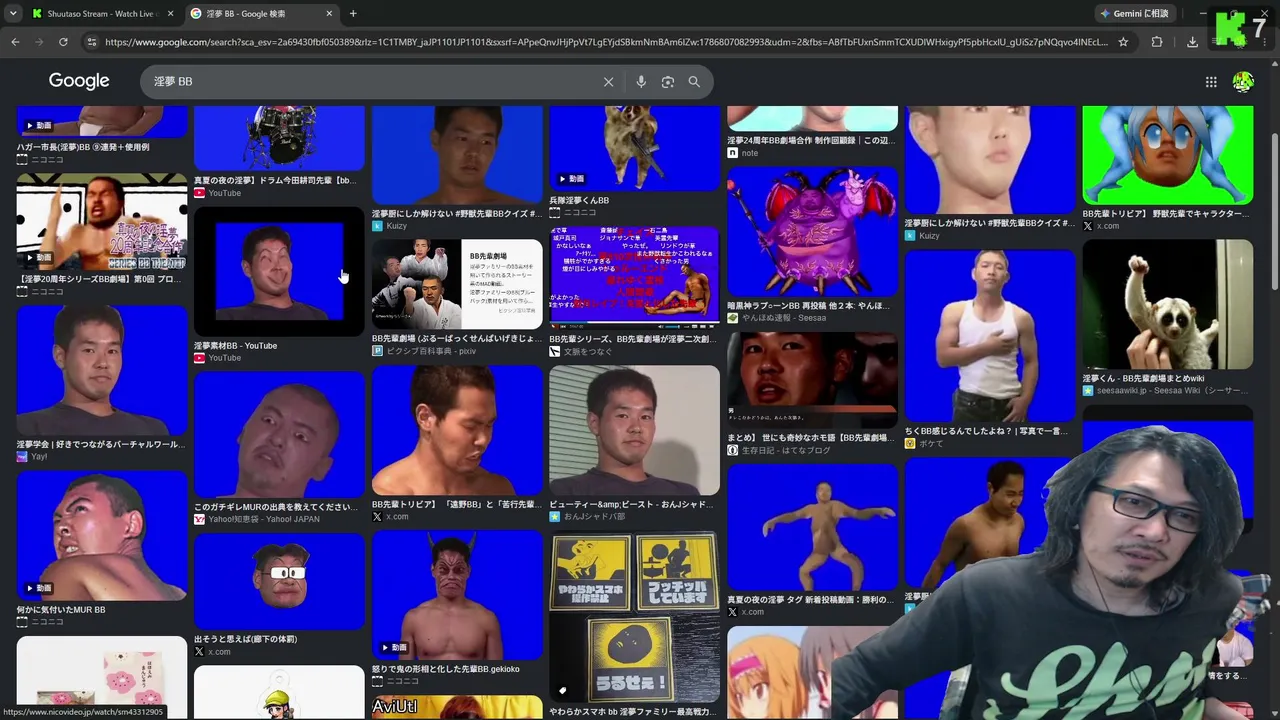Click the 生存日記 - はてなブログ source label

tap(786, 450)
